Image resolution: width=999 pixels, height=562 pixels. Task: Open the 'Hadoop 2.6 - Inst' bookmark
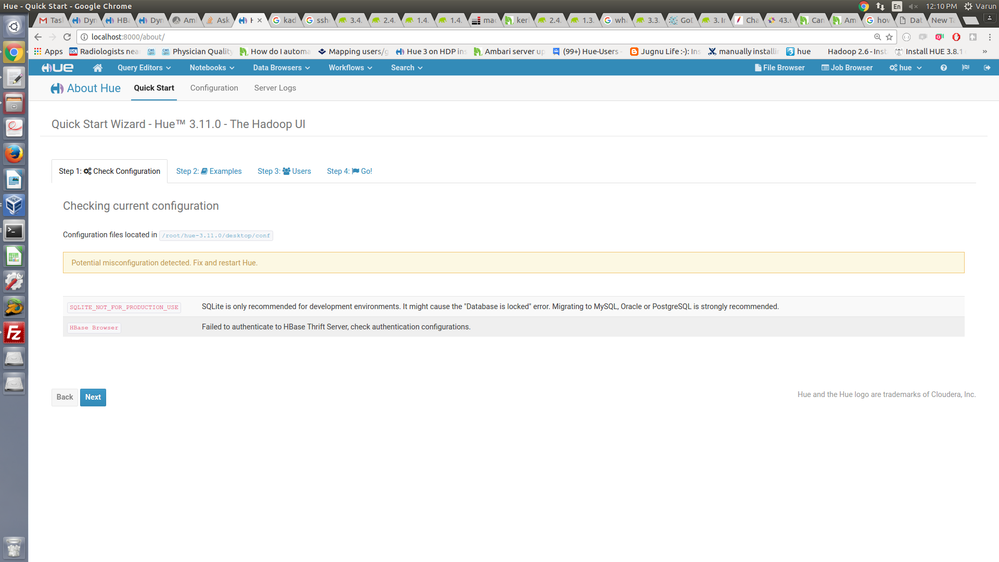[x=856, y=52]
